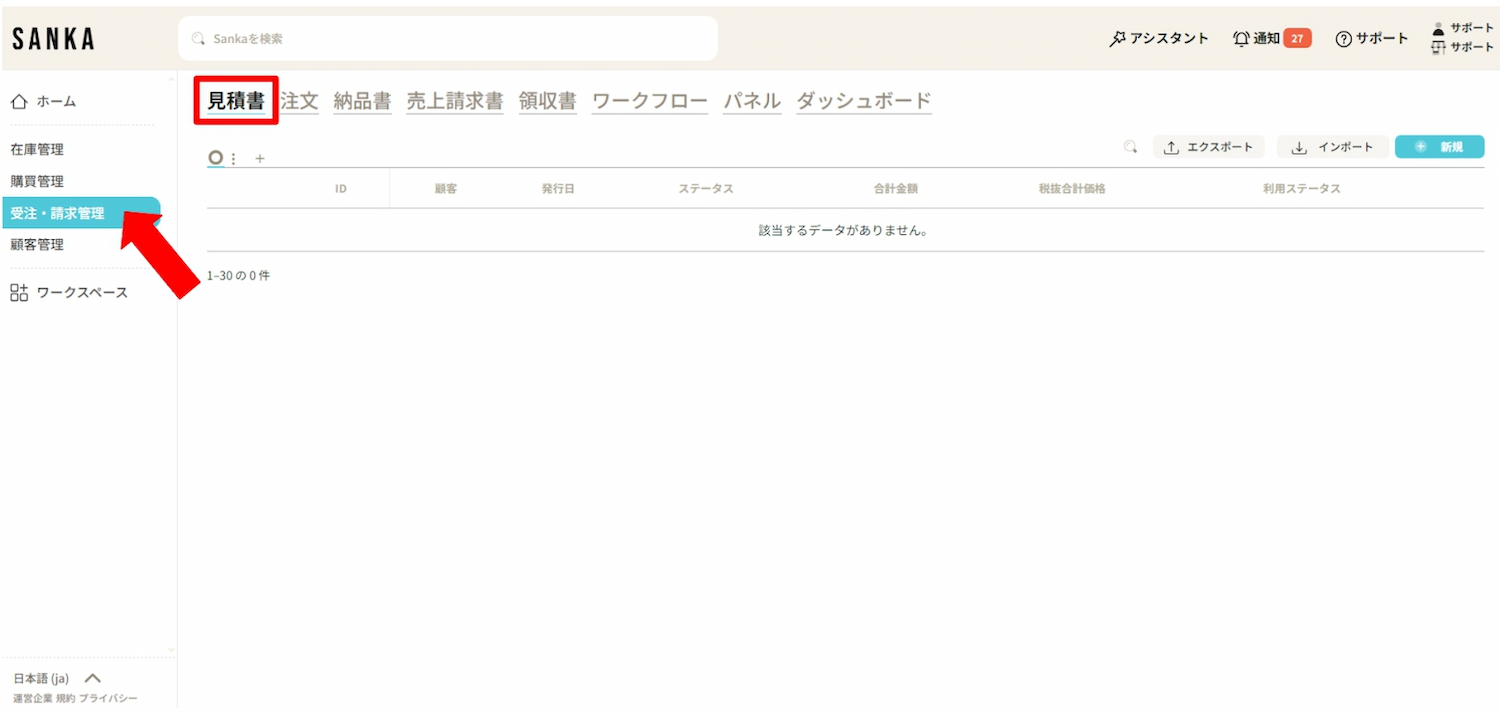
Task: Switch to the 納品書 tab
Action: [362, 101]
